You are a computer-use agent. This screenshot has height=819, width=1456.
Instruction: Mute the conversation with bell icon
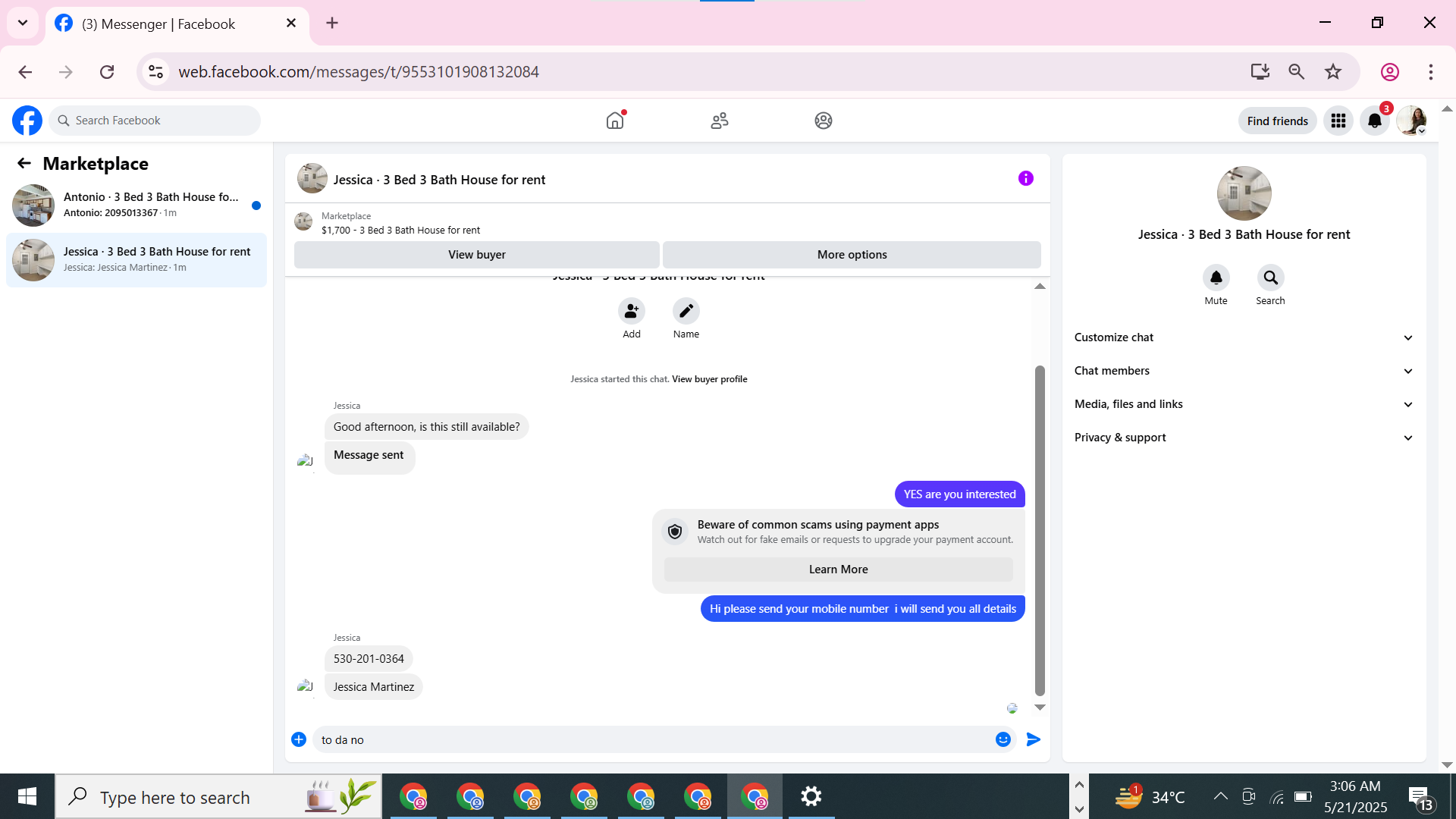coord(1216,278)
